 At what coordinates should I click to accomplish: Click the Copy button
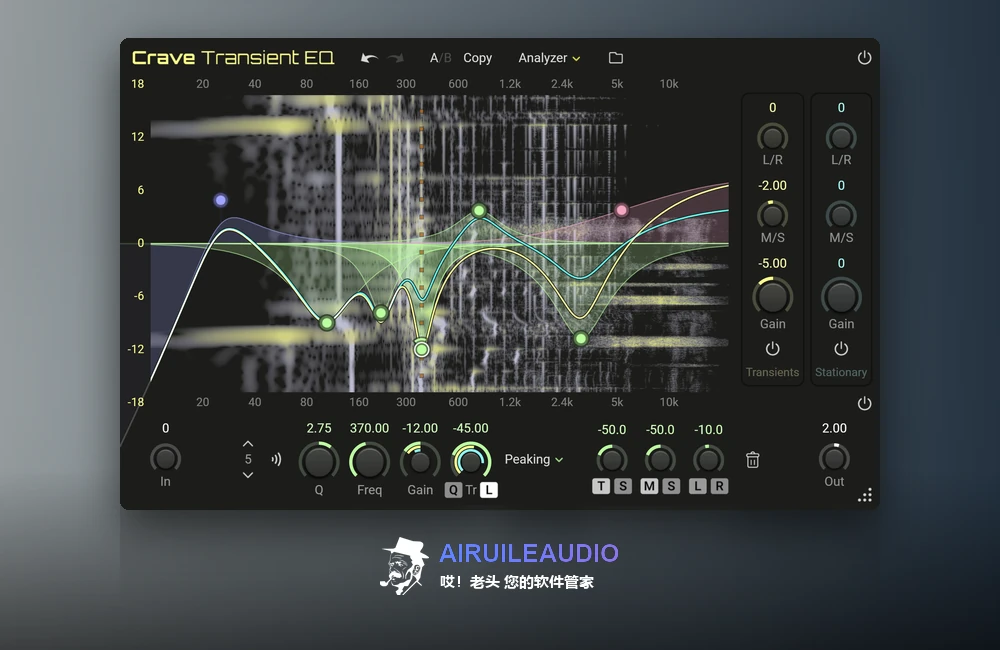coord(478,58)
